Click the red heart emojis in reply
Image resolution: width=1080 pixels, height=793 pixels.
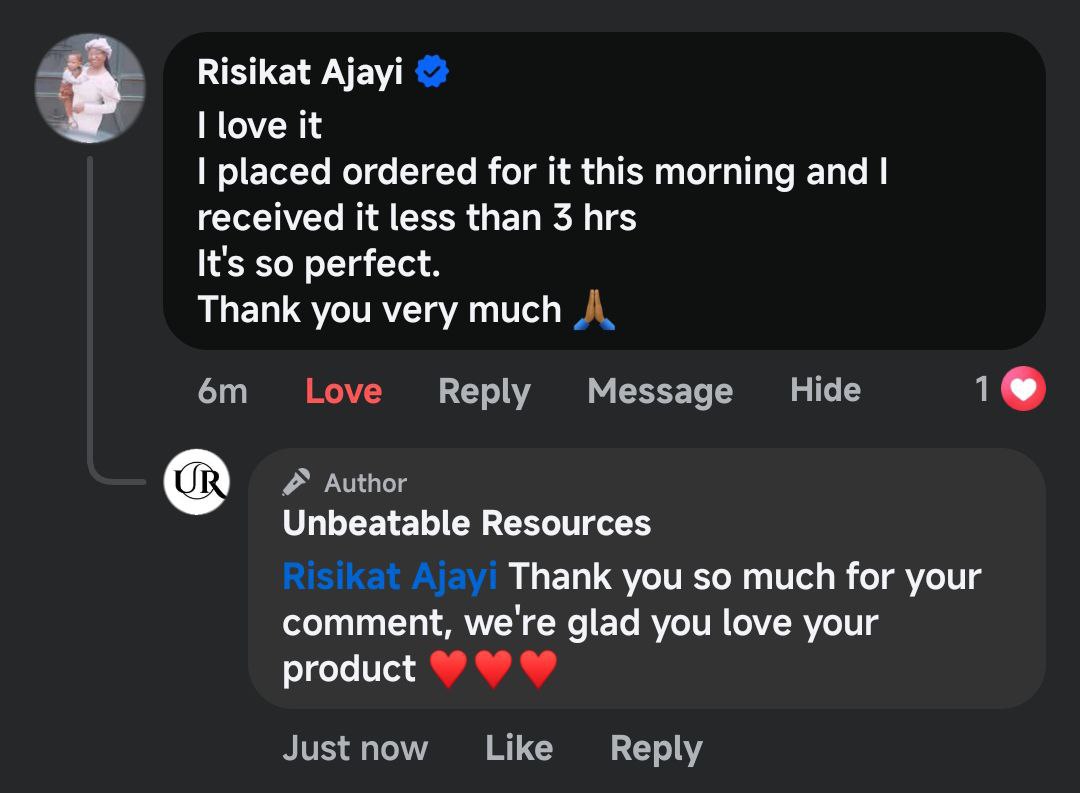[493, 669]
